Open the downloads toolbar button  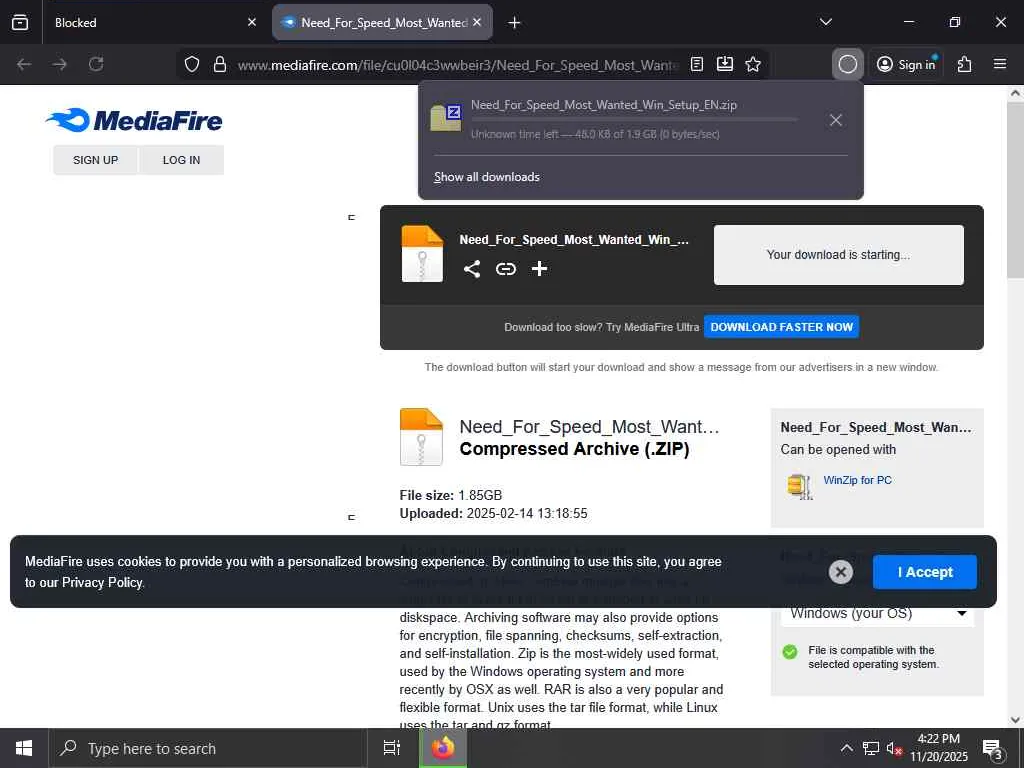point(725,64)
